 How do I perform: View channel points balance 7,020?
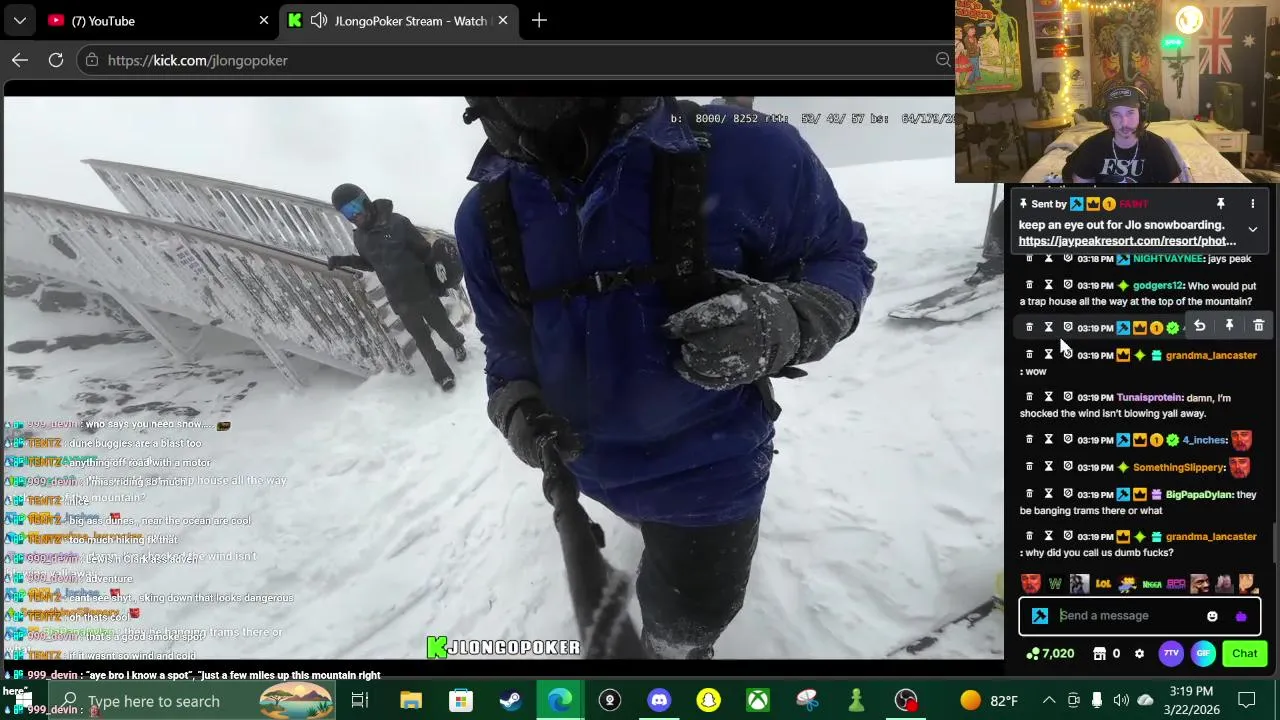pyautogui.click(x=1050, y=654)
